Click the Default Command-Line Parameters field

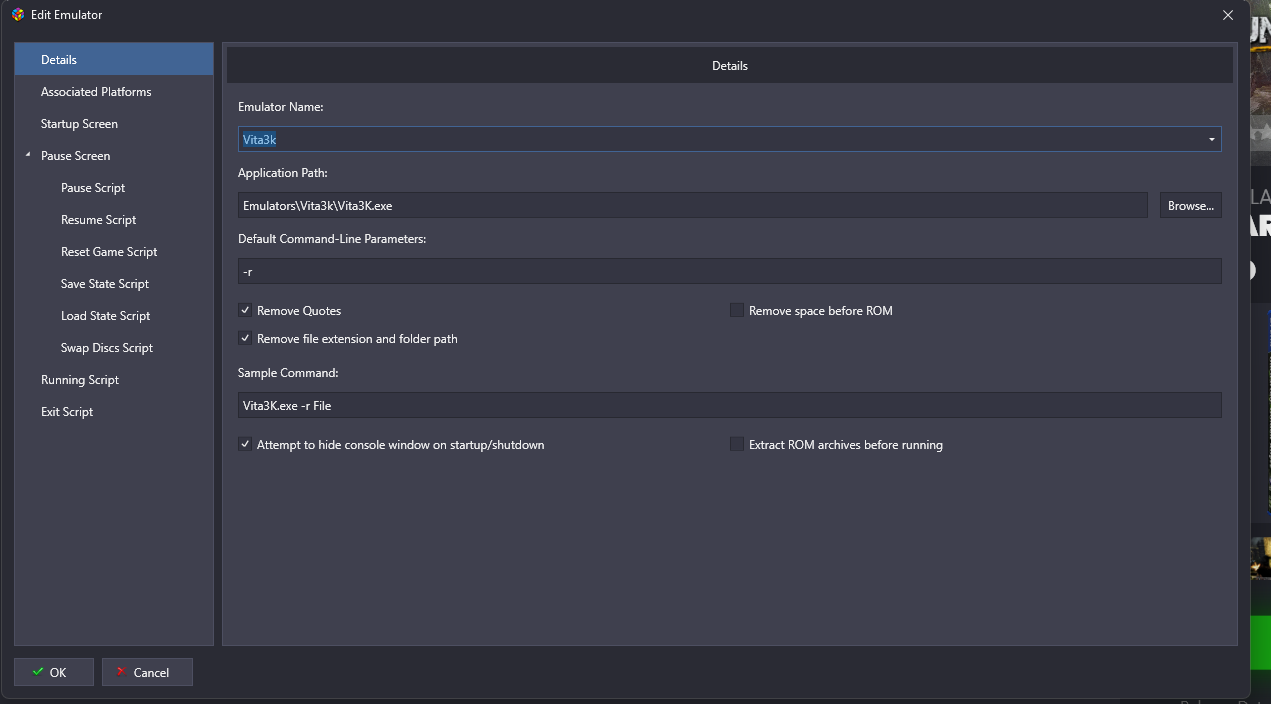point(730,271)
